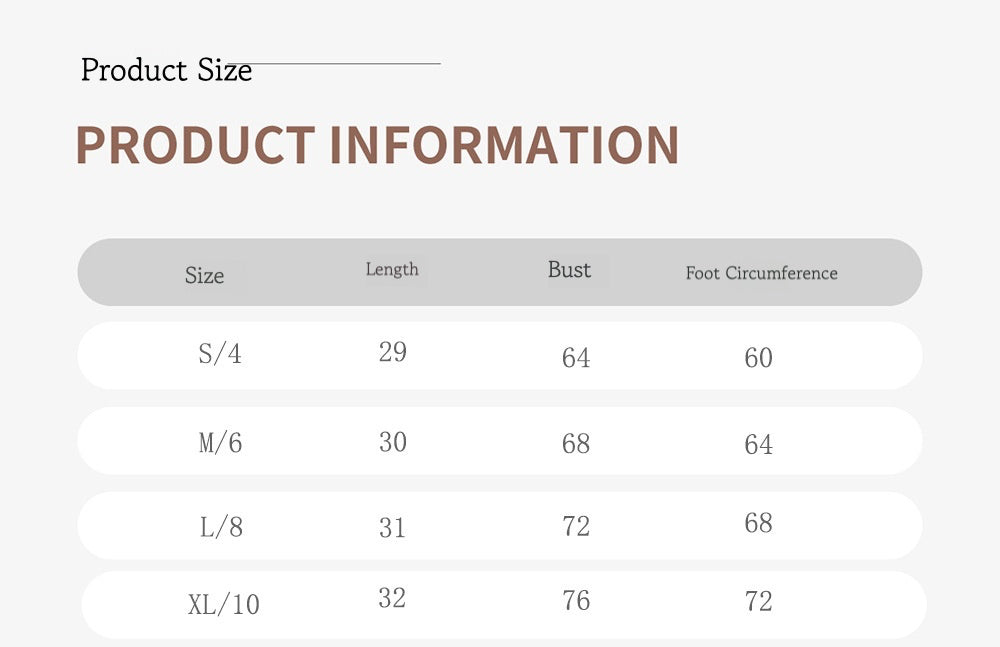Click the L/8 size cell
This screenshot has height=647, width=1000.
(x=221, y=527)
